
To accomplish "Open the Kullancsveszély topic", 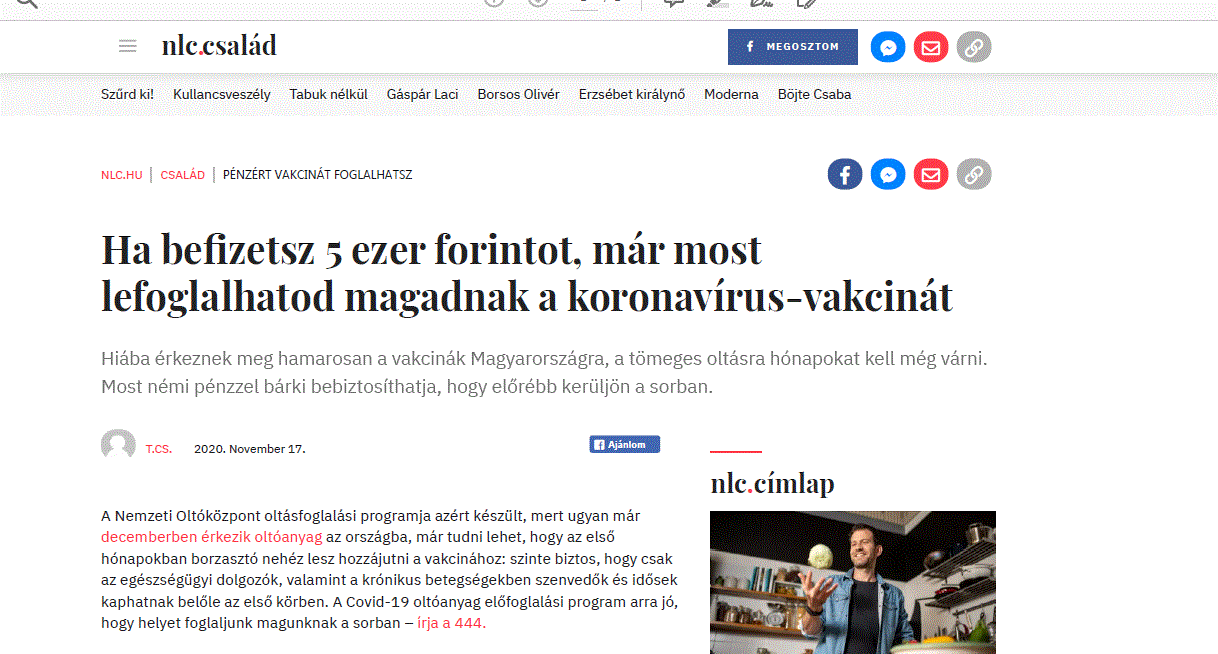I will click(x=222, y=94).
